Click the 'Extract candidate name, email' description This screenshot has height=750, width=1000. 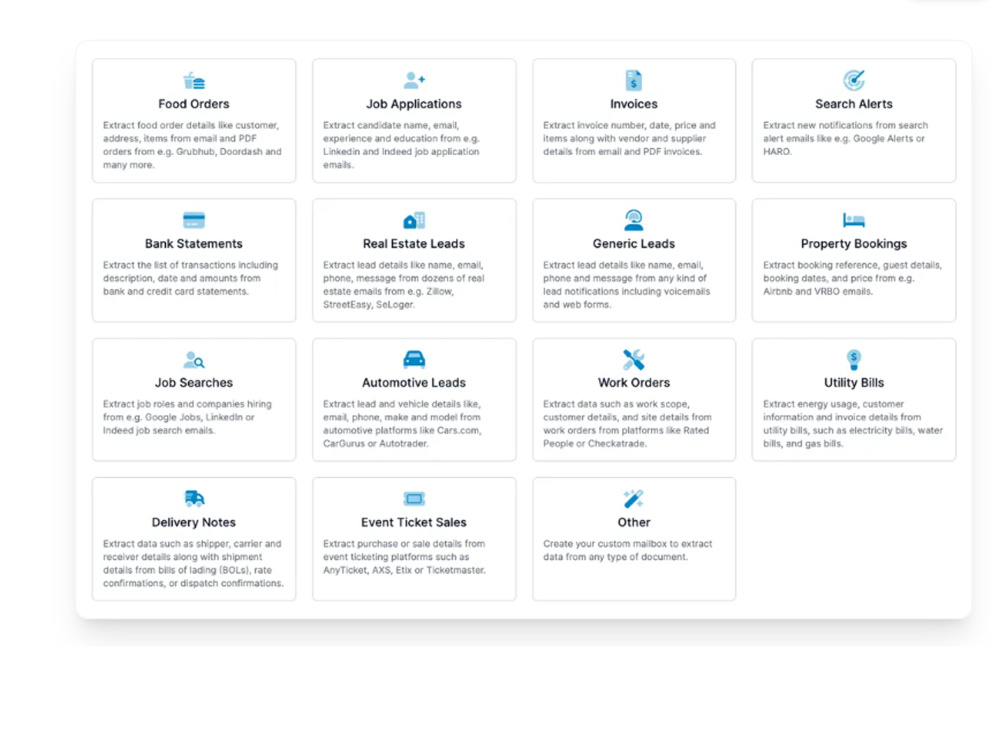[402, 145]
